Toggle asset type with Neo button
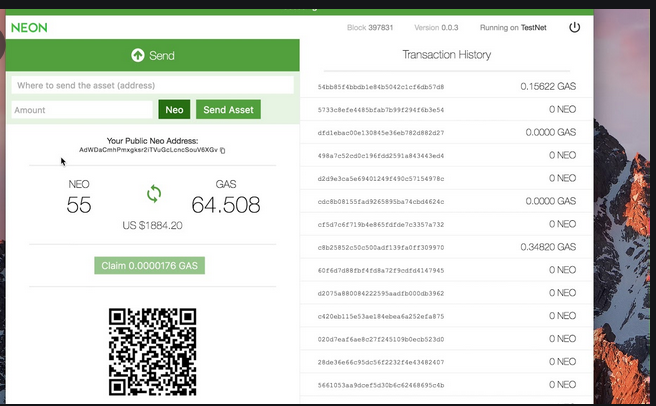The image size is (656, 406). pos(174,110)
